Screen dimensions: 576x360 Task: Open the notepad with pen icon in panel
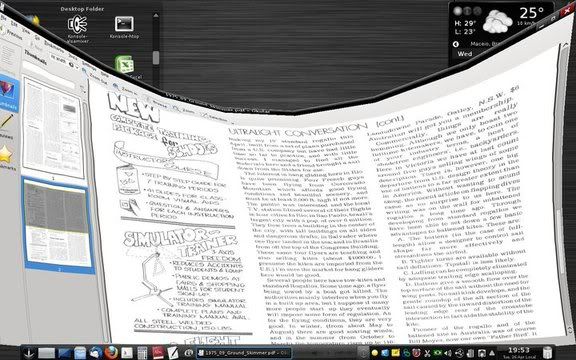coord(173,353)
